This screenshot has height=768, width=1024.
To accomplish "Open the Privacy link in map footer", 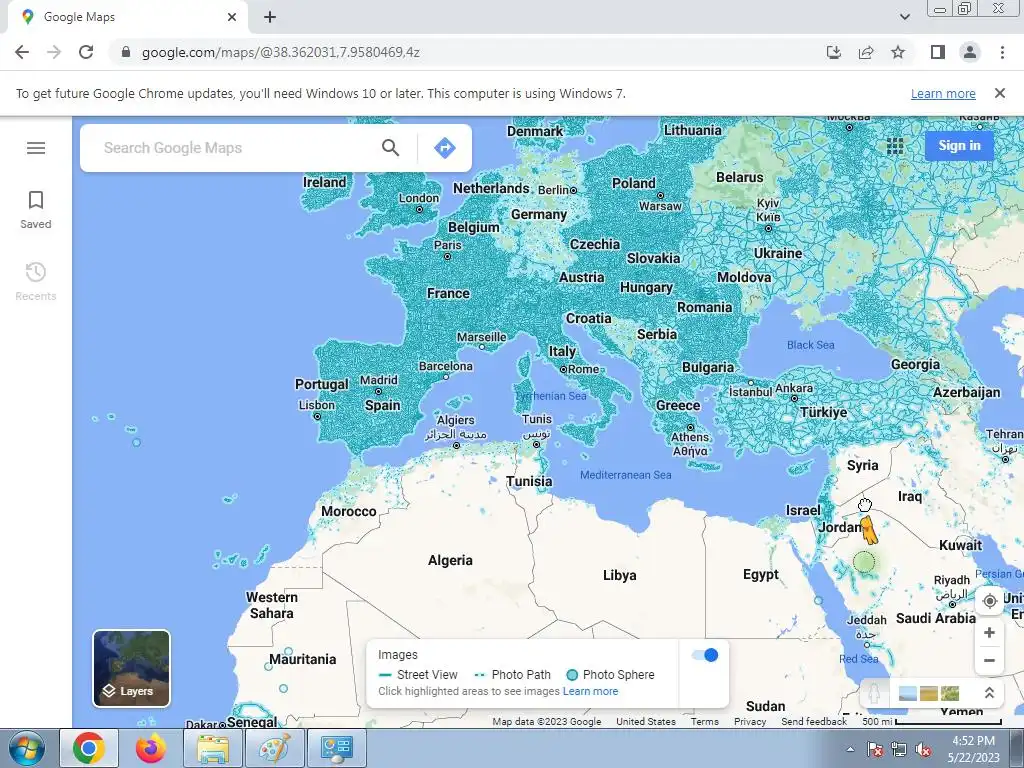I will (x=750, y=722).
